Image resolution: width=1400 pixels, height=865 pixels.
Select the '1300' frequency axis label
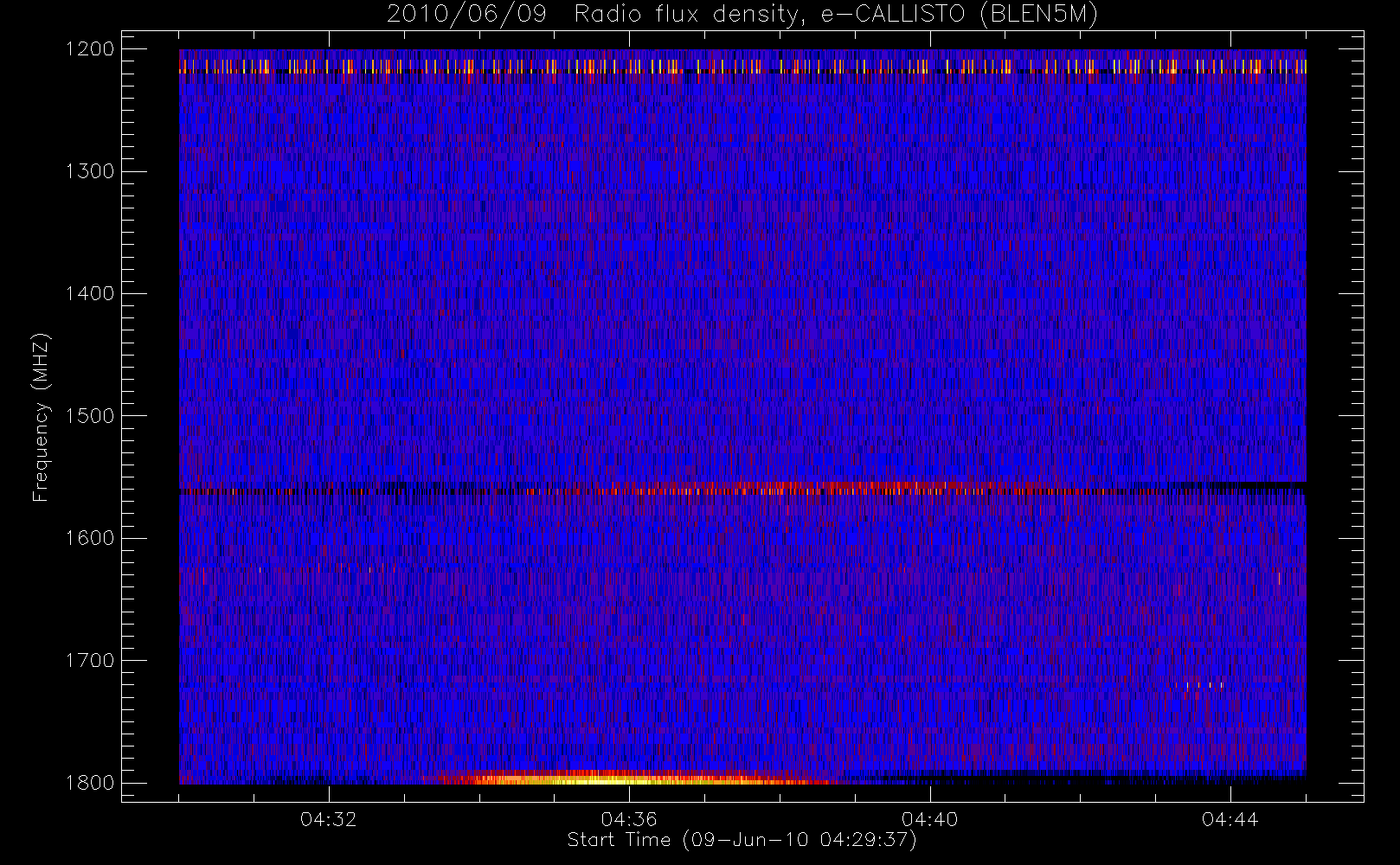(x=90, y=171)
